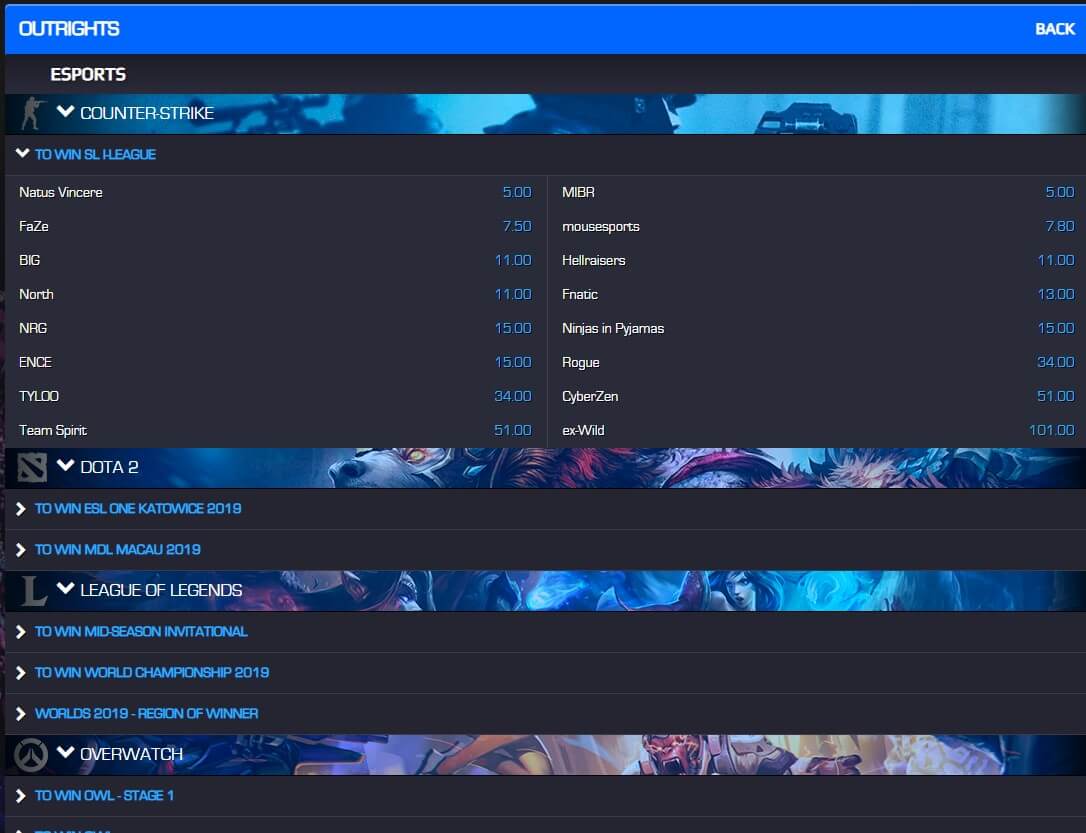Bet on ex-Wild at 101.00
Viewport: 1086px width, 833px height.
point(1051,430)
